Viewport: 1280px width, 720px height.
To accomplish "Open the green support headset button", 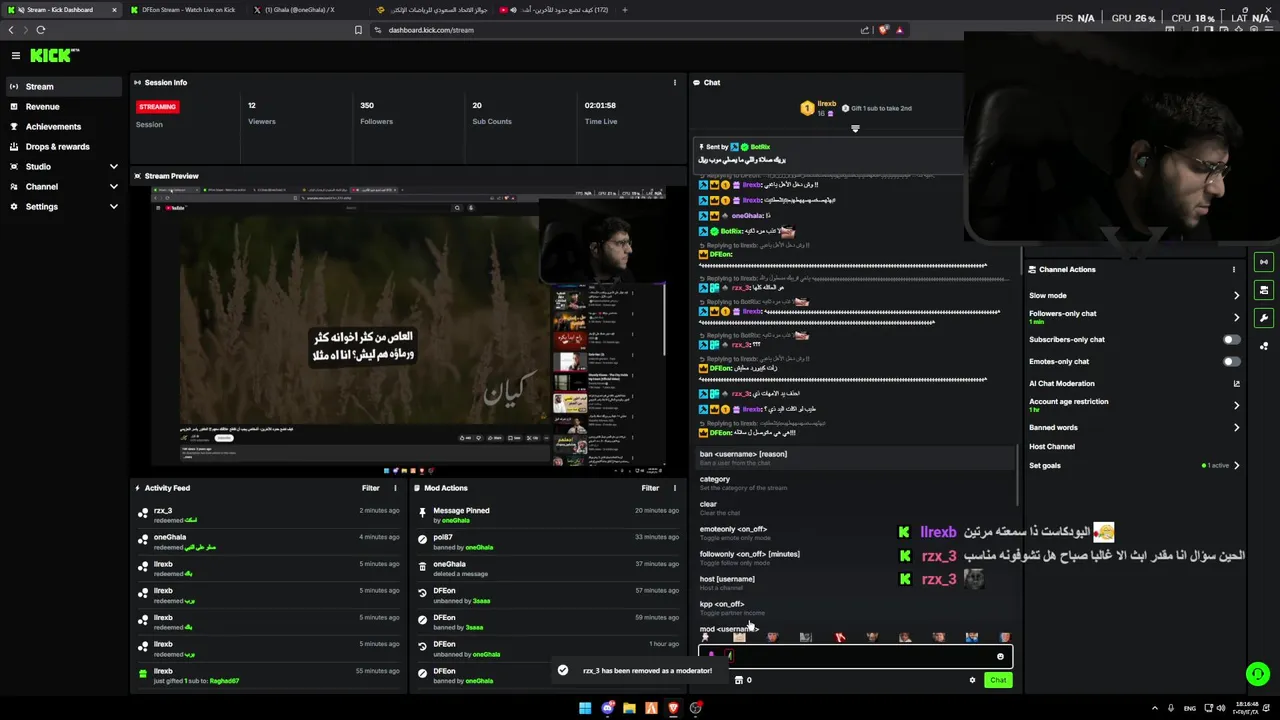I will 1258,675.
